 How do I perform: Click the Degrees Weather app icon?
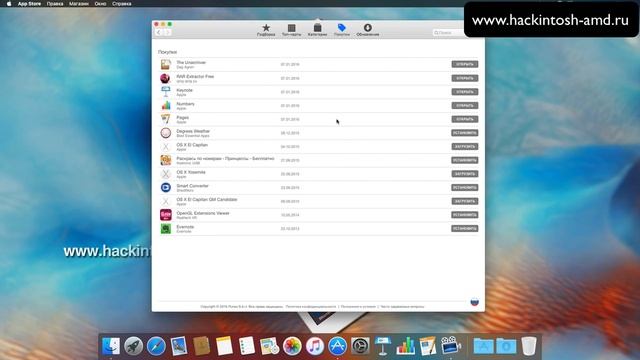coord(165,133)
